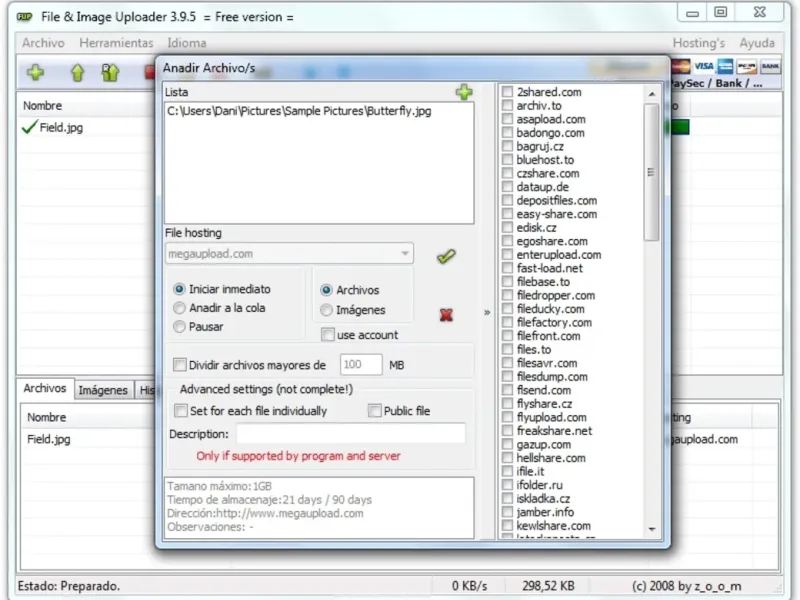This screenshot has height=600, width=800.
Task: Open the Ayuda menu
Action: [757, 43]
